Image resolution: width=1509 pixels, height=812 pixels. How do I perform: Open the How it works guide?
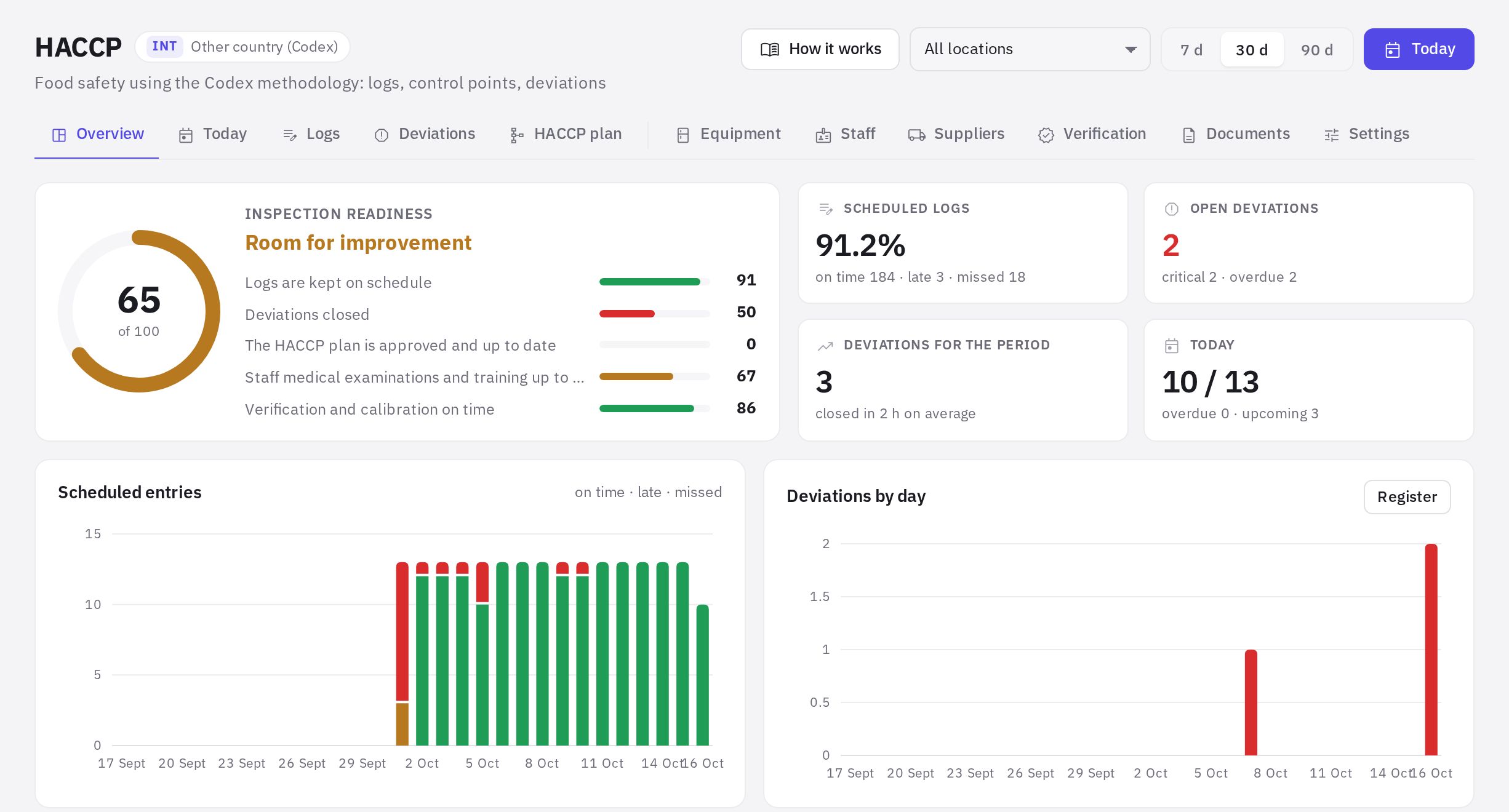[x=820, y=49]
